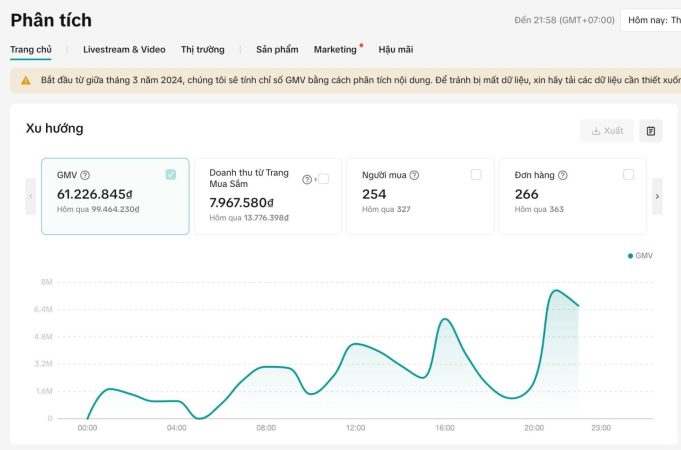Switch to the Livestream & Video tab
Screen dimensions: 681x450
124,49
